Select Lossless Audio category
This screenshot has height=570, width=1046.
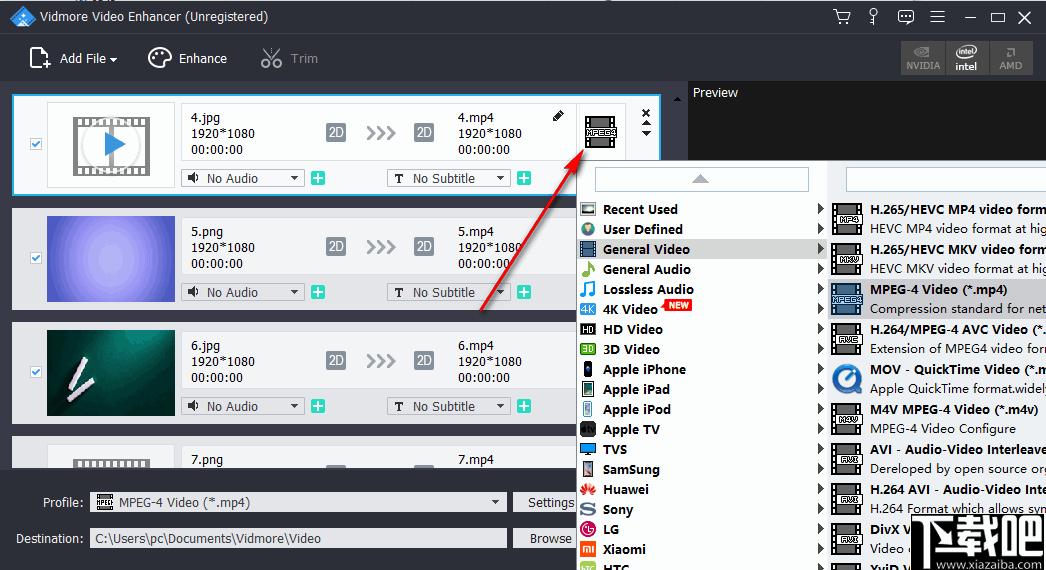click(x=702, y=290)
